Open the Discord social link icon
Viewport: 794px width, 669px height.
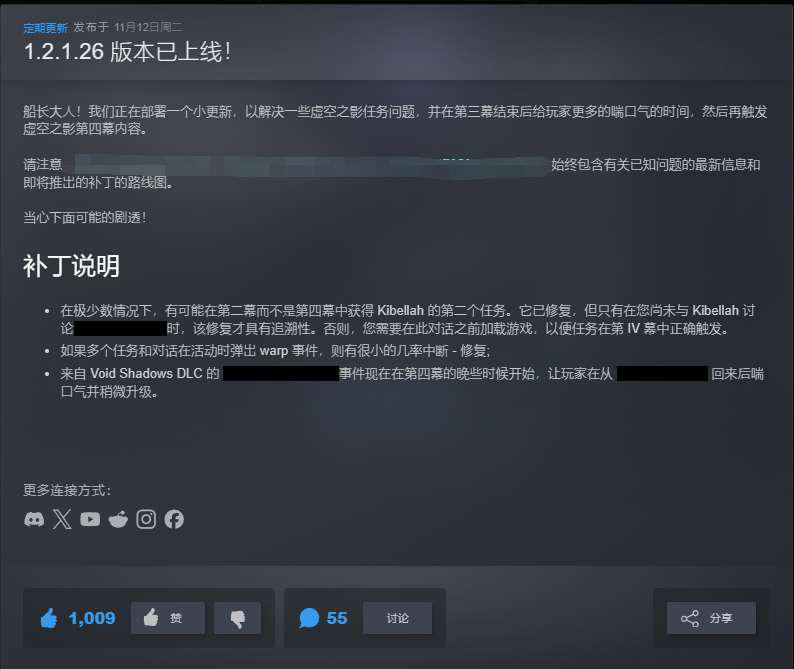coord(34,520)
